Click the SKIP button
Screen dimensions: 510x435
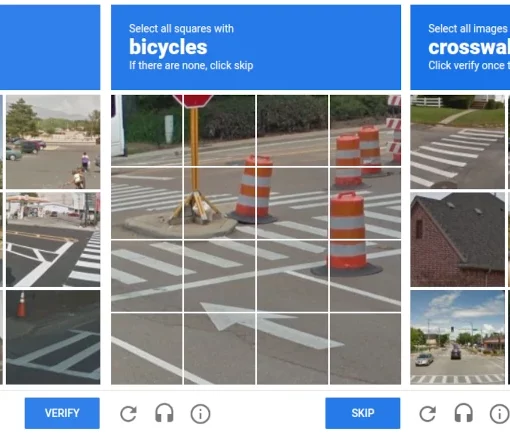click(x=363, y=413)
